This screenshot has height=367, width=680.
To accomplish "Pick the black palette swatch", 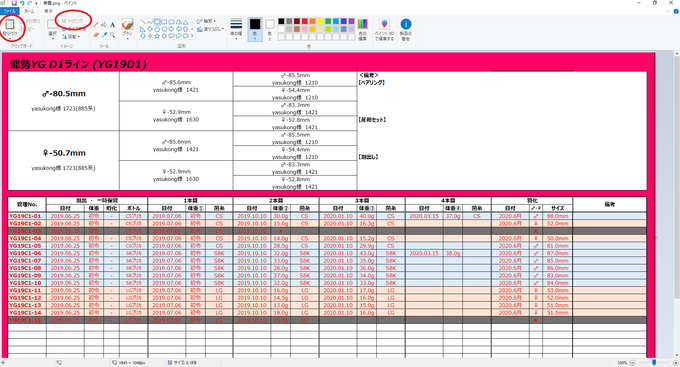I will tap(281, 21).
